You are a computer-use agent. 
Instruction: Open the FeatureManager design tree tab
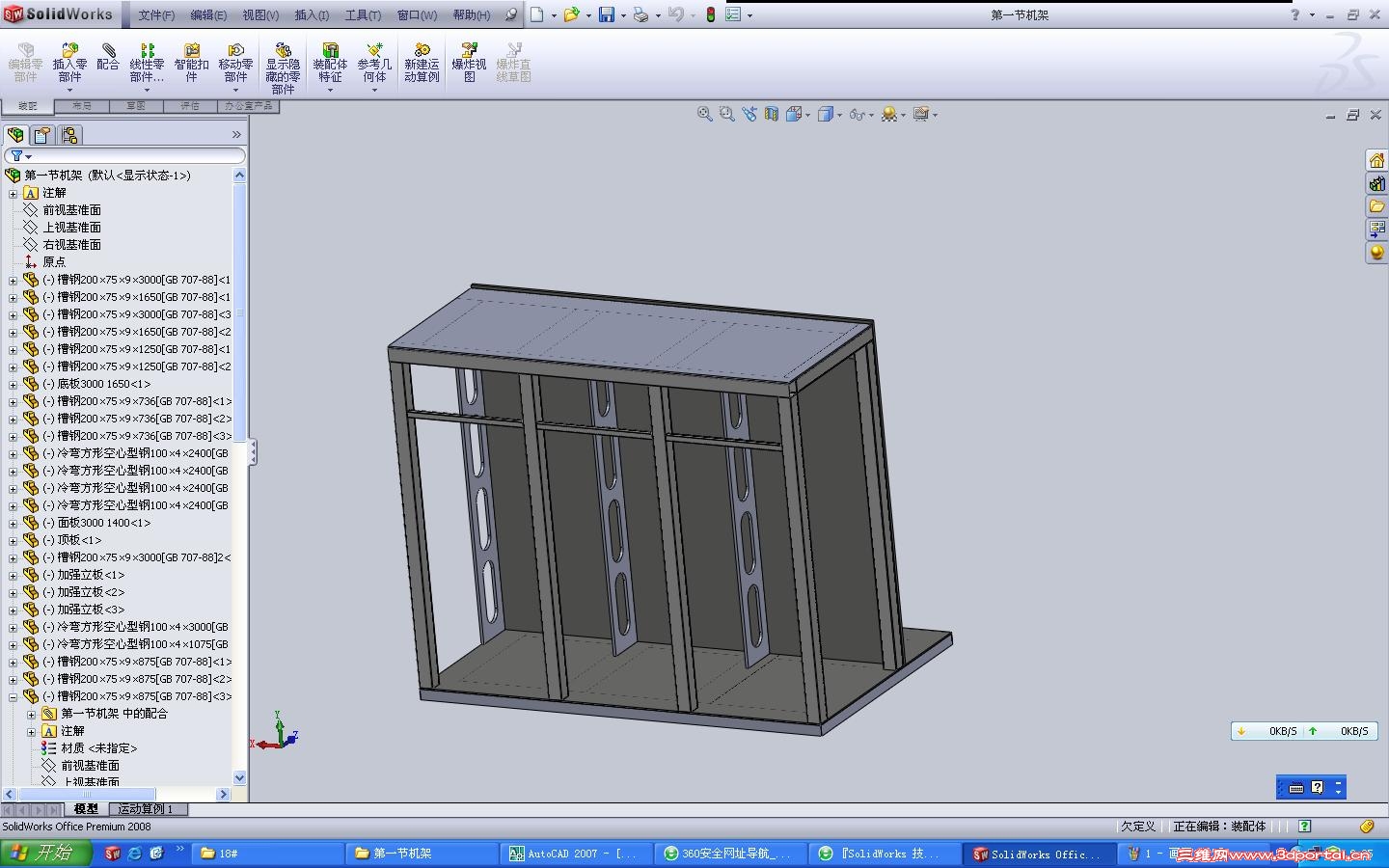(x=15, y=135)
